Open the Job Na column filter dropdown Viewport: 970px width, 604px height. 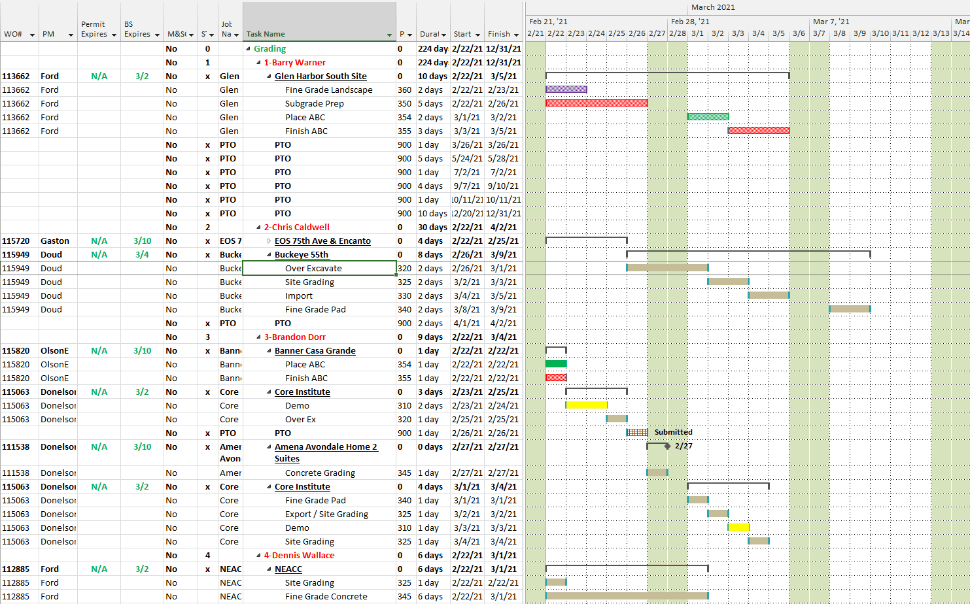coord(237,35)
